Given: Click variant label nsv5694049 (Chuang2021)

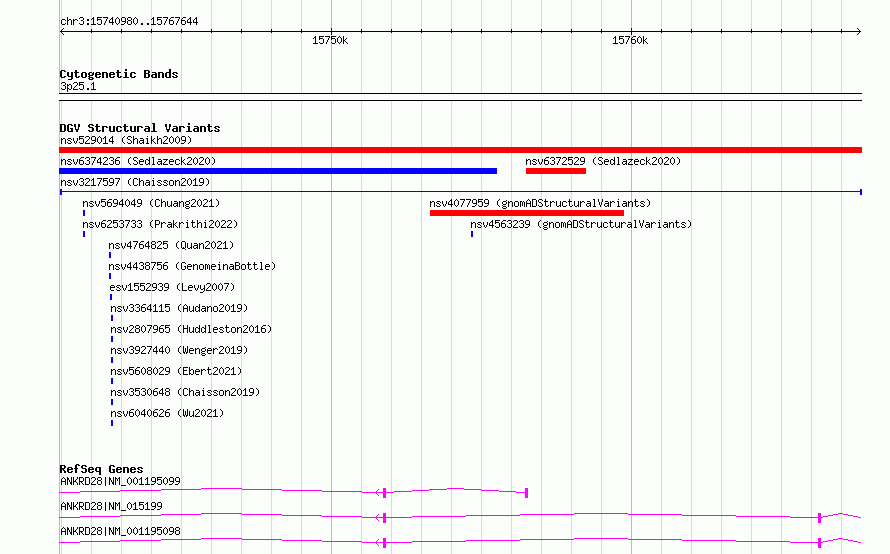Looking at the screenshot, I should point(151,203).
